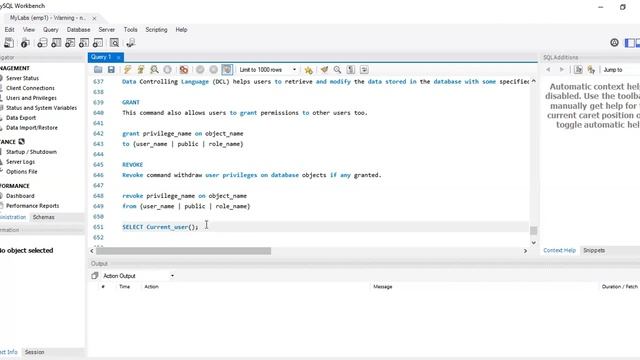Open Data Export

point(21,118)
